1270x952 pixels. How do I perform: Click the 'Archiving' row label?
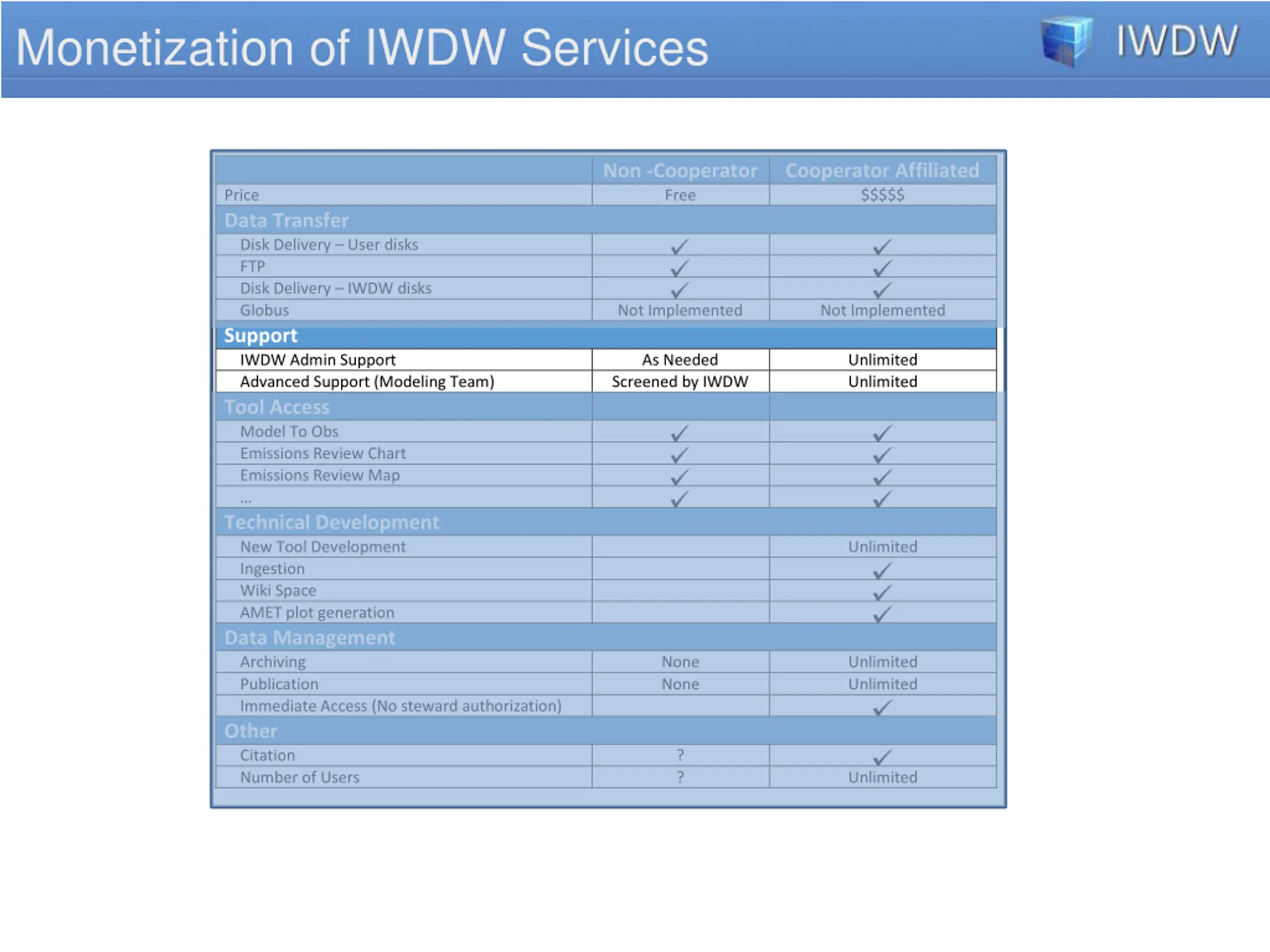273,662
